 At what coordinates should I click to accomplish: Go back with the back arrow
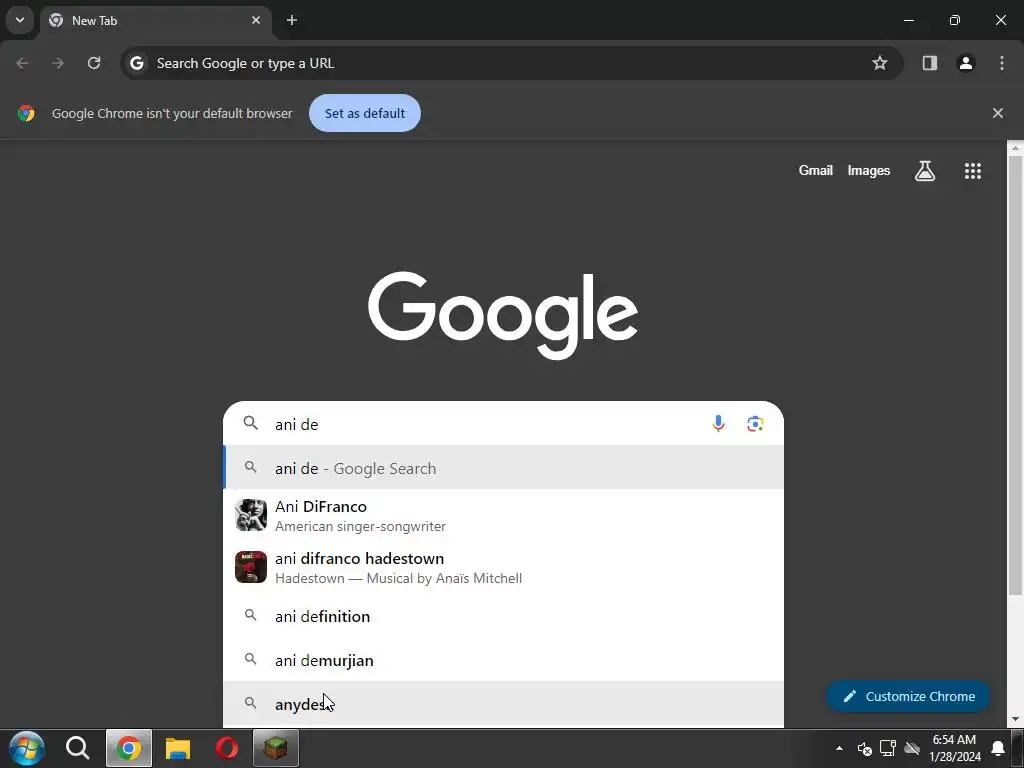click(22, 63)
